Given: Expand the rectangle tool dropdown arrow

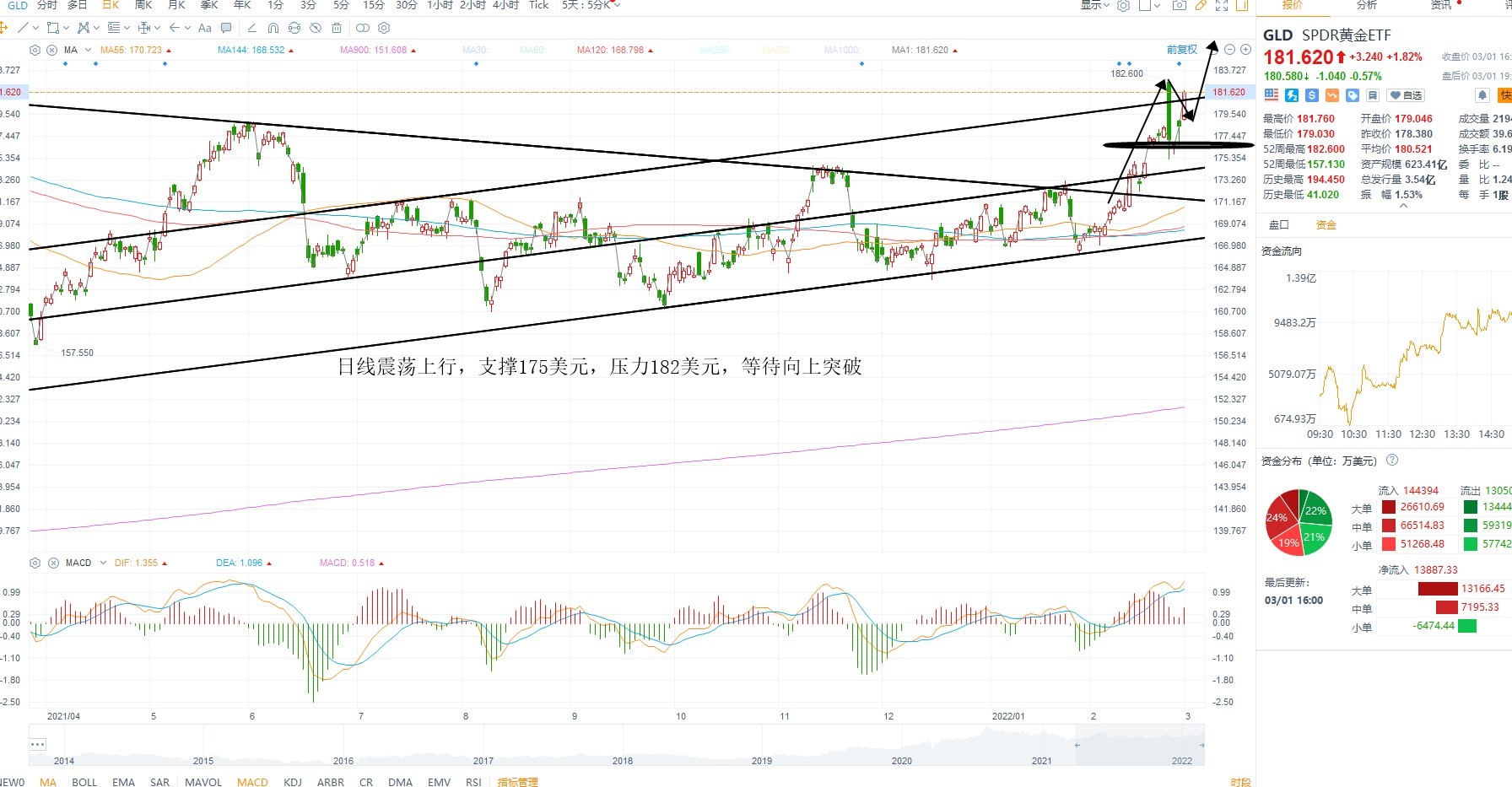Looking at the screenshot, I should point(66,28).
